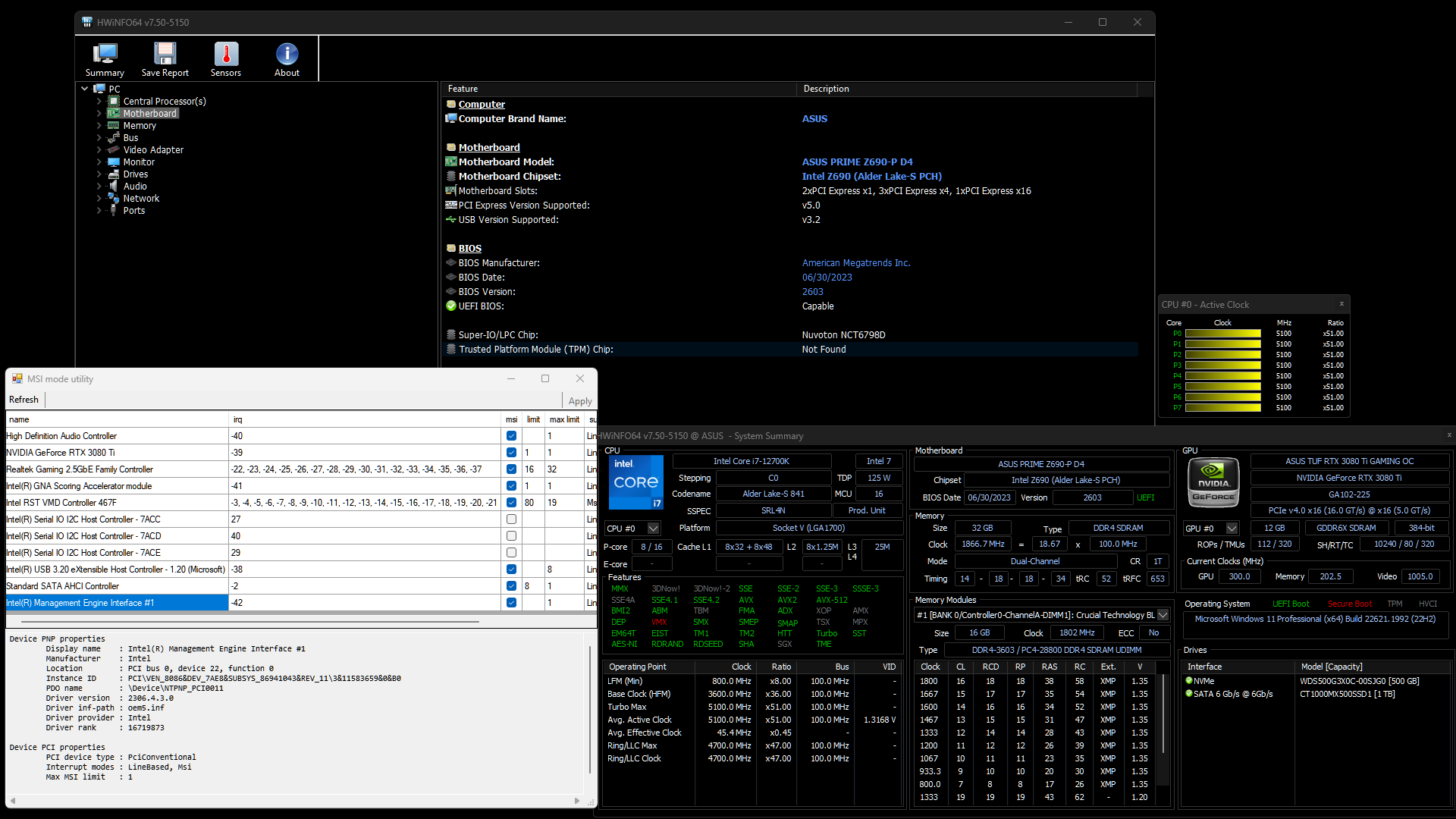Open the Sensors panel in HWiNFO64
The width and height of the screenshot is (1456, 819).
225,58
